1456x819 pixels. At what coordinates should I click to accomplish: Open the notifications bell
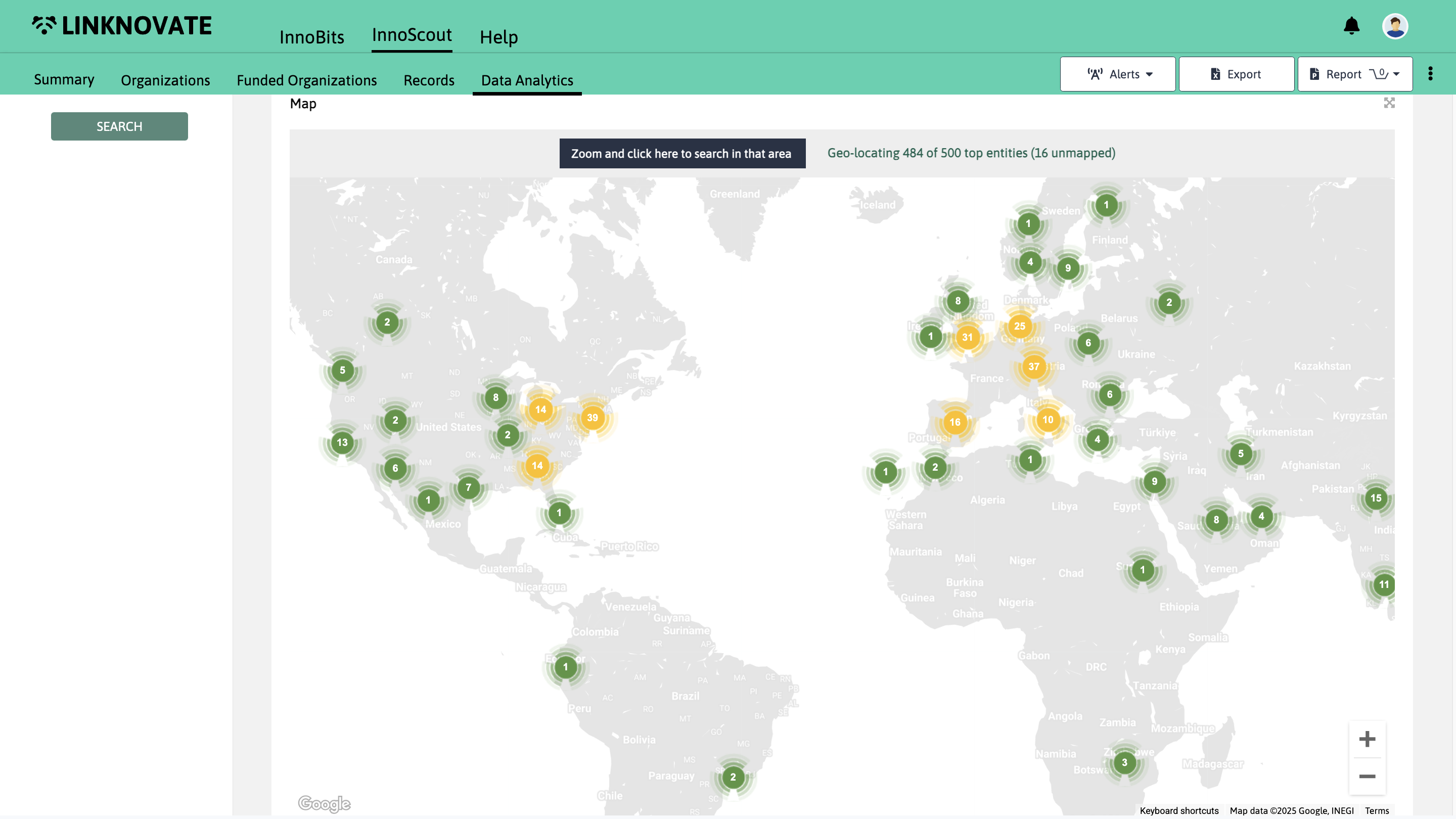point(1351,26)
